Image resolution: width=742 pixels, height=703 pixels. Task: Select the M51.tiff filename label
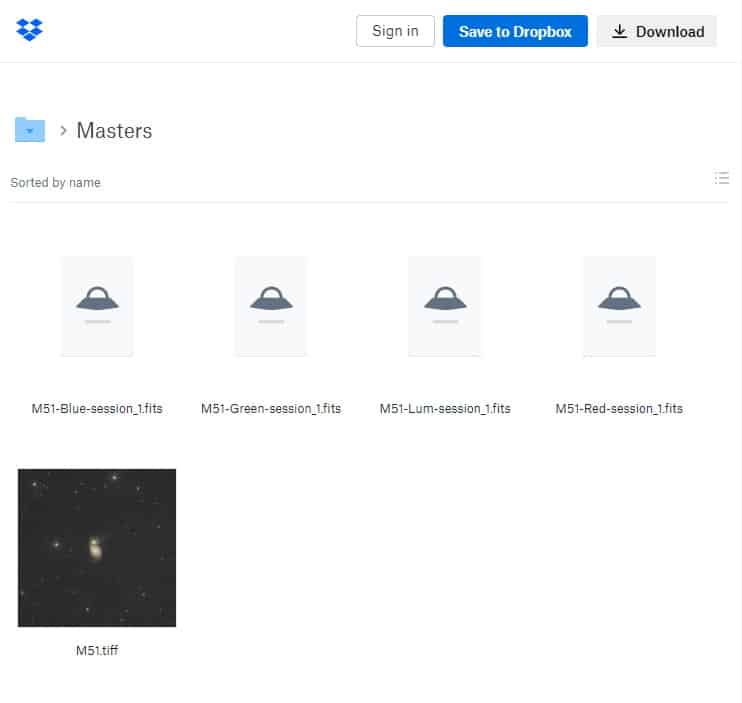point(97,650)
